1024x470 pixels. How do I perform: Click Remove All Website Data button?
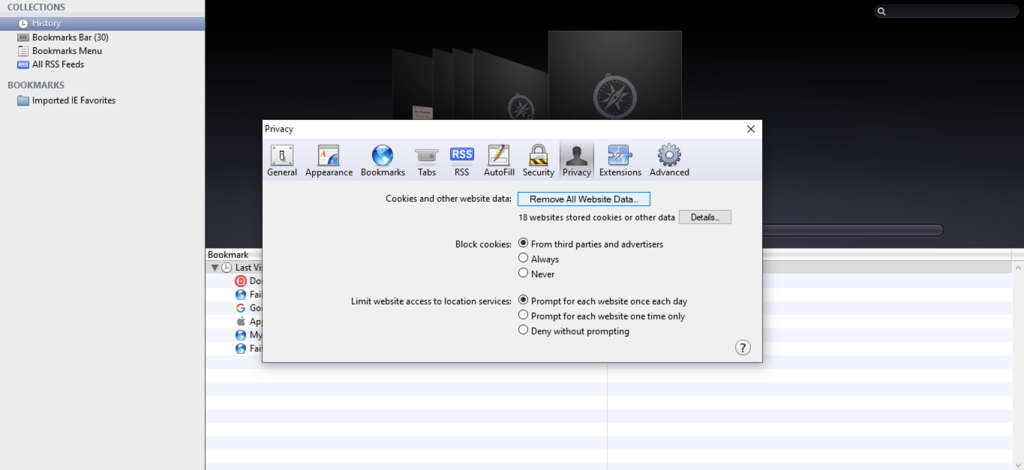coord(584,199)
